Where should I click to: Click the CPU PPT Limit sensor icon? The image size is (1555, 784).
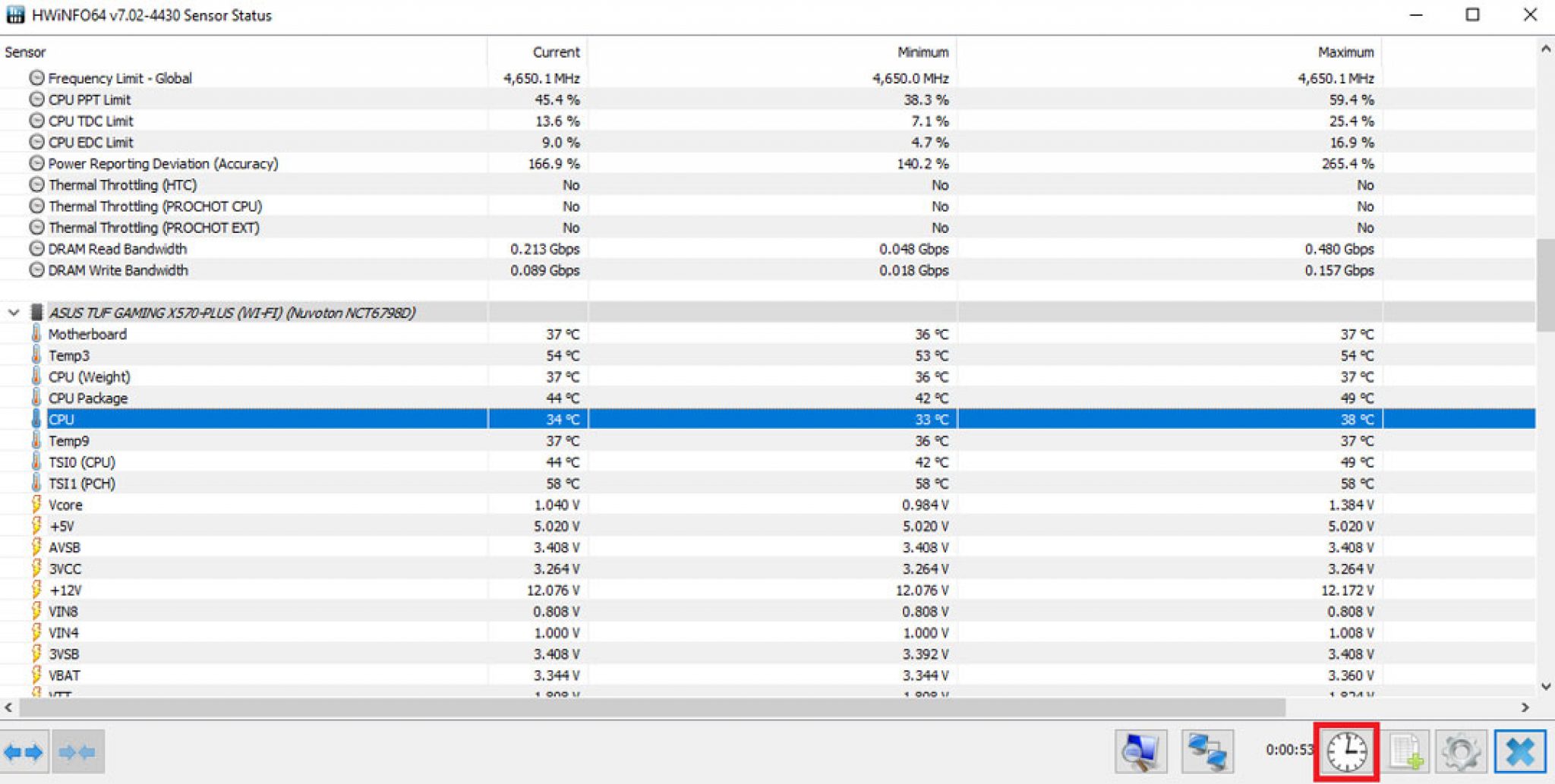coord(36,99)
